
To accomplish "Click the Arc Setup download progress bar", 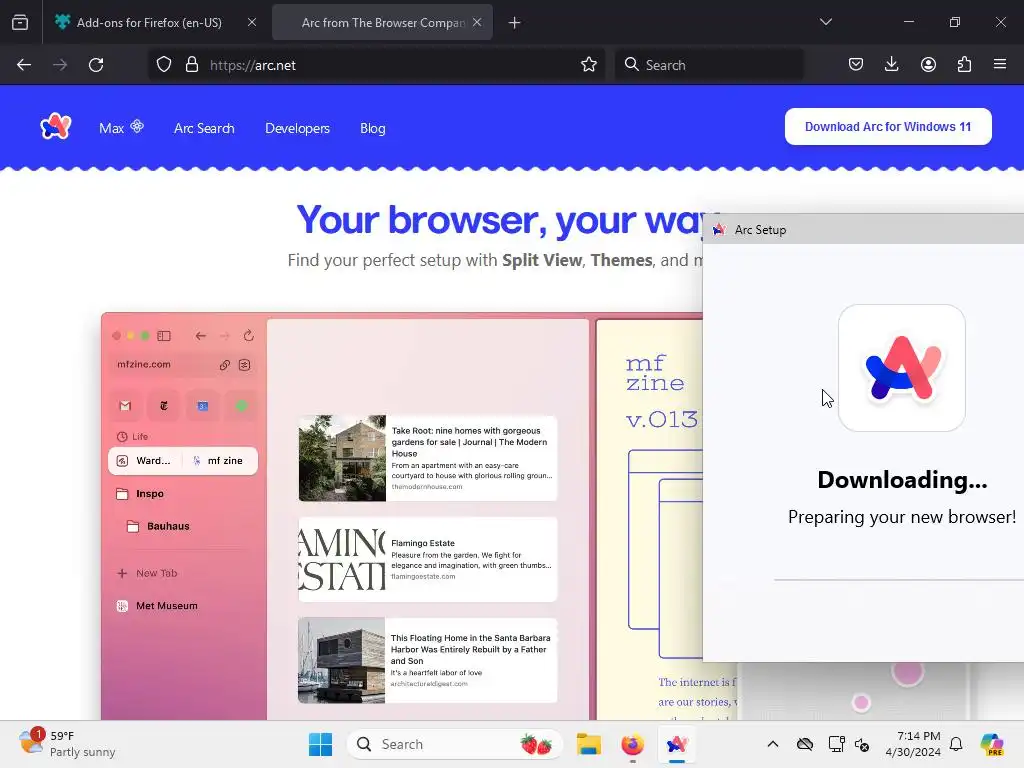I will coord(899,579).
